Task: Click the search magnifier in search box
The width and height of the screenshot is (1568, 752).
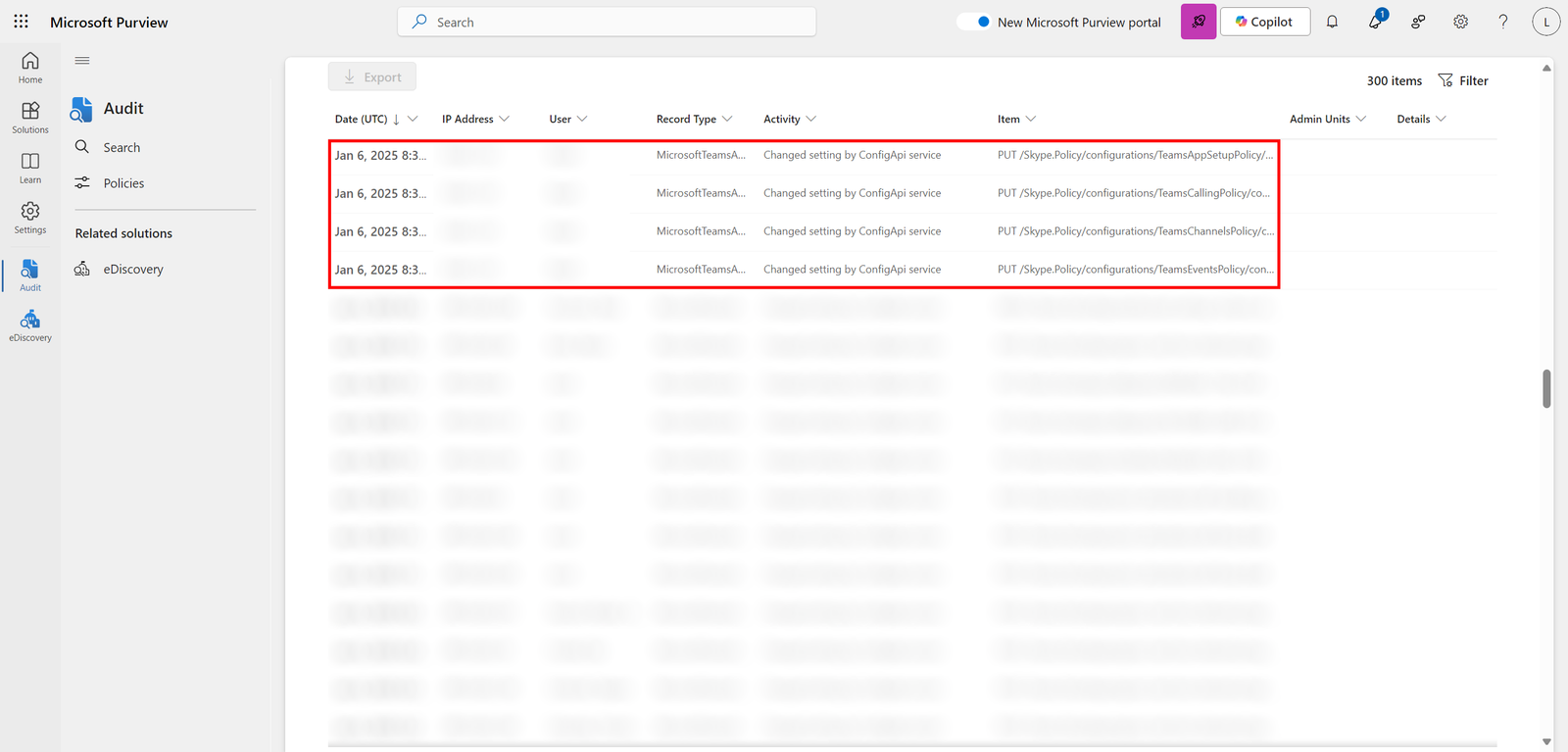Action: pyautogui.click(x=419, y=22)
